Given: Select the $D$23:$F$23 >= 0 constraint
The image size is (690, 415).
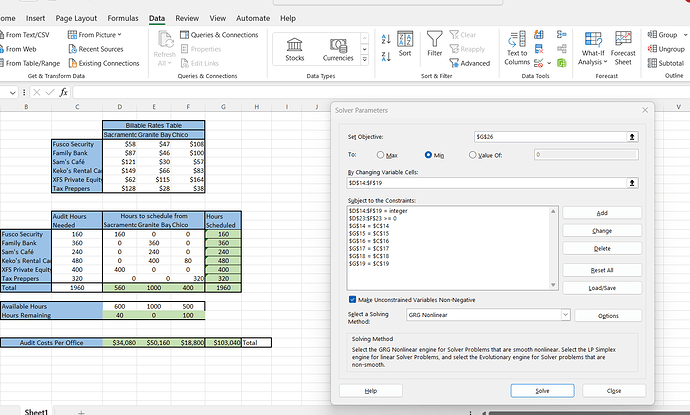Looking at the screenshot, I should (373, 218).
